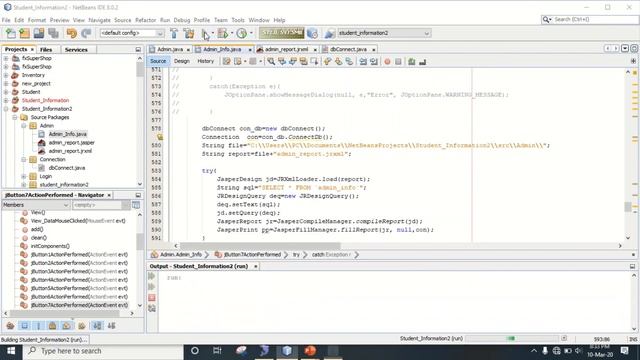Toggle Show Non-Public Members in Navigator
Screen dimensions: 640x360
tap(52, 325)
